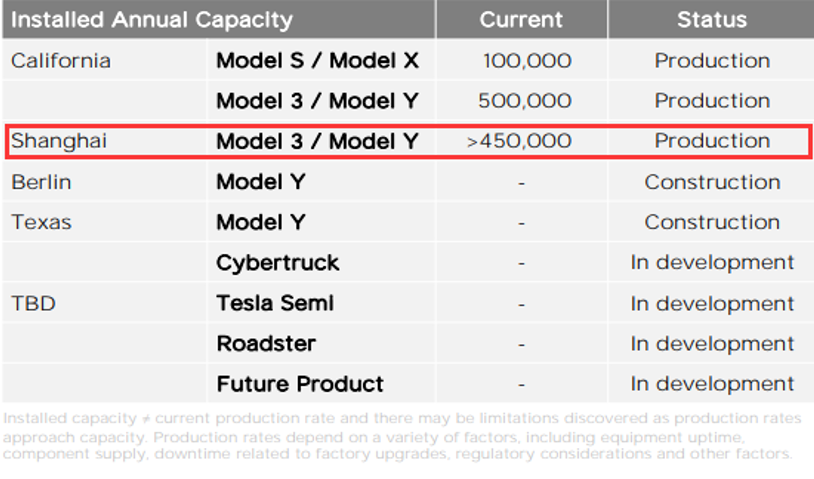Select the Status column header

click(712, 20)
